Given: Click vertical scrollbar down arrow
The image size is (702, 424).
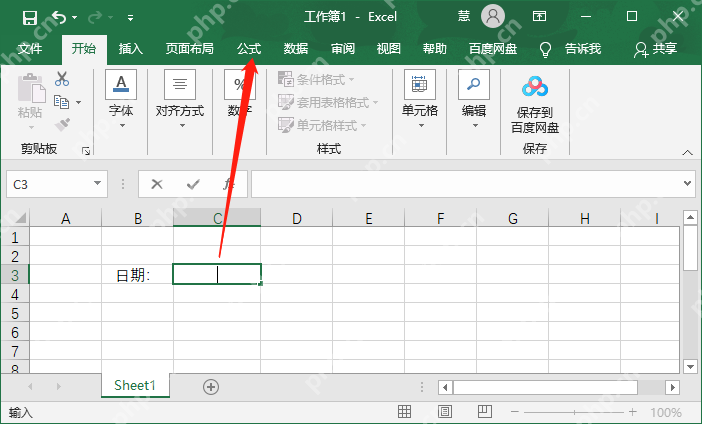Looking at the screenshot, I should tap(690, 367).
